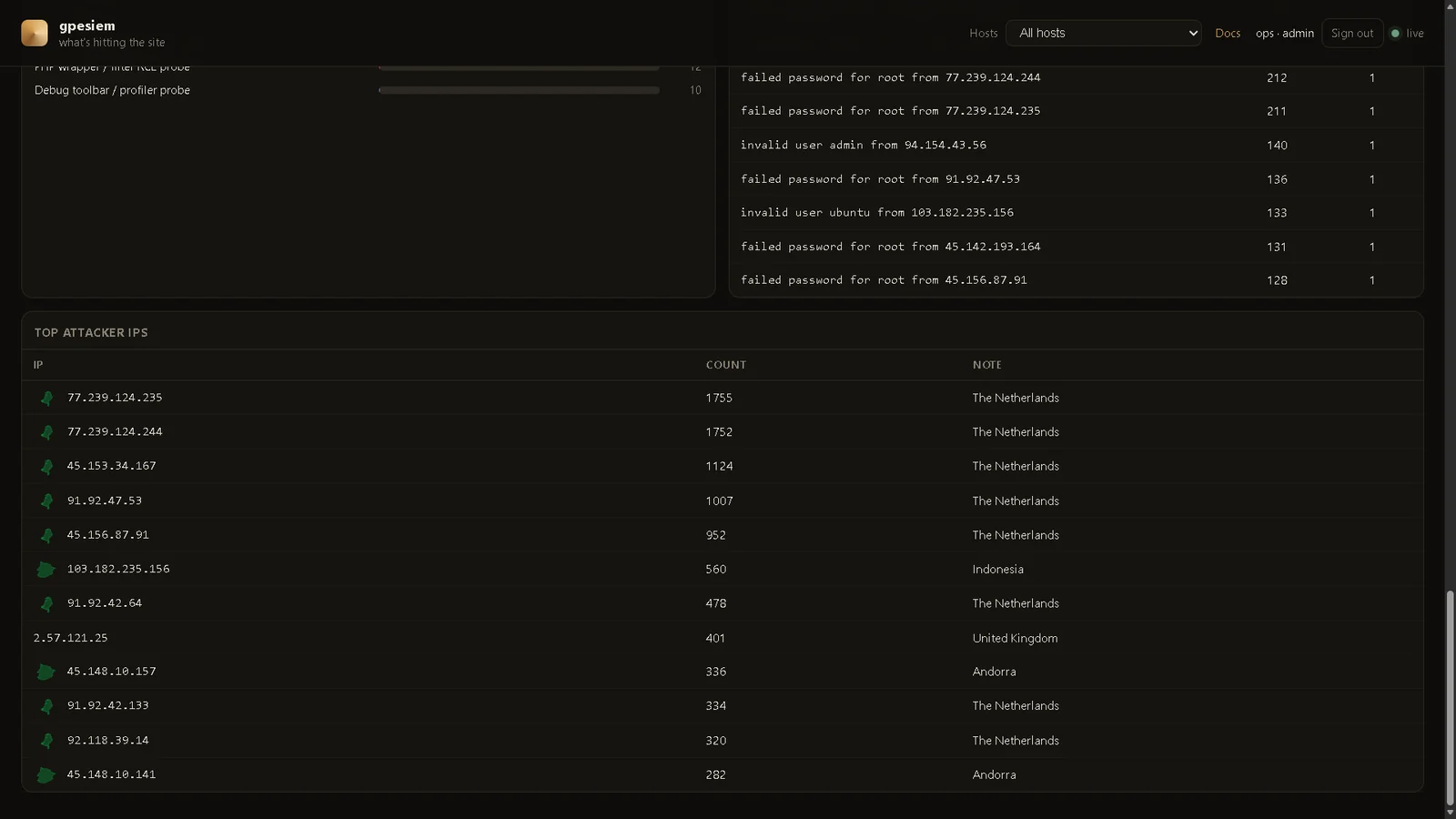Screen dimensions: 1456x819
Task: Click the count 212 cell
Action: (x=1277, y=78)
